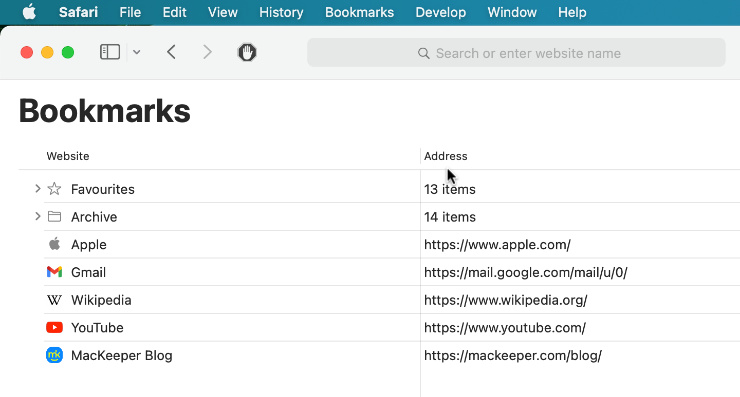The width and height of the screenshot is (740, 397).
Task: Maximize the window with green button
Action: pyautogui.click(x=68, y=52)
